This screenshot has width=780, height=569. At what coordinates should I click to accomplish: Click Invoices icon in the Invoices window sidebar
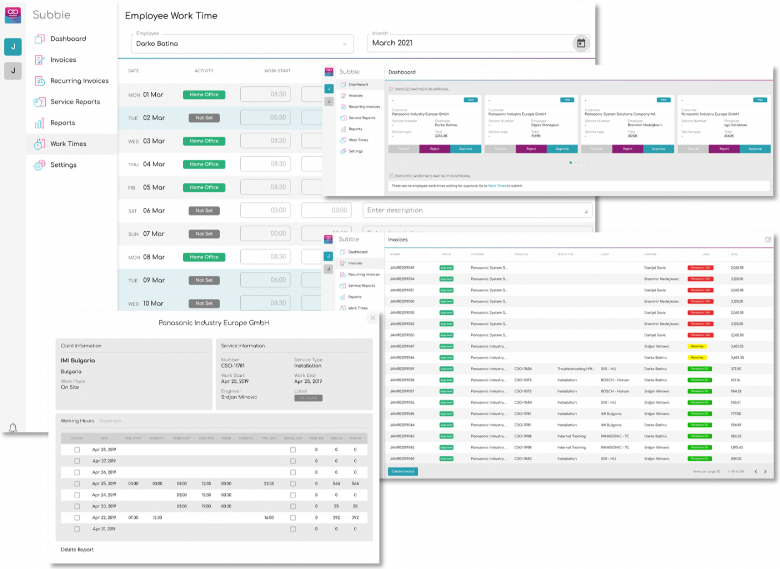pos(343,263)
